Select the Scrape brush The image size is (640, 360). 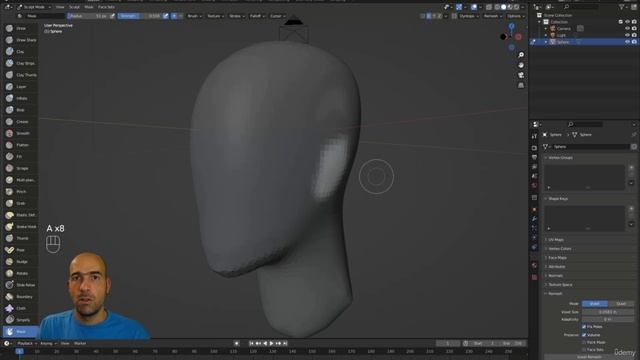tap(20, 168)
